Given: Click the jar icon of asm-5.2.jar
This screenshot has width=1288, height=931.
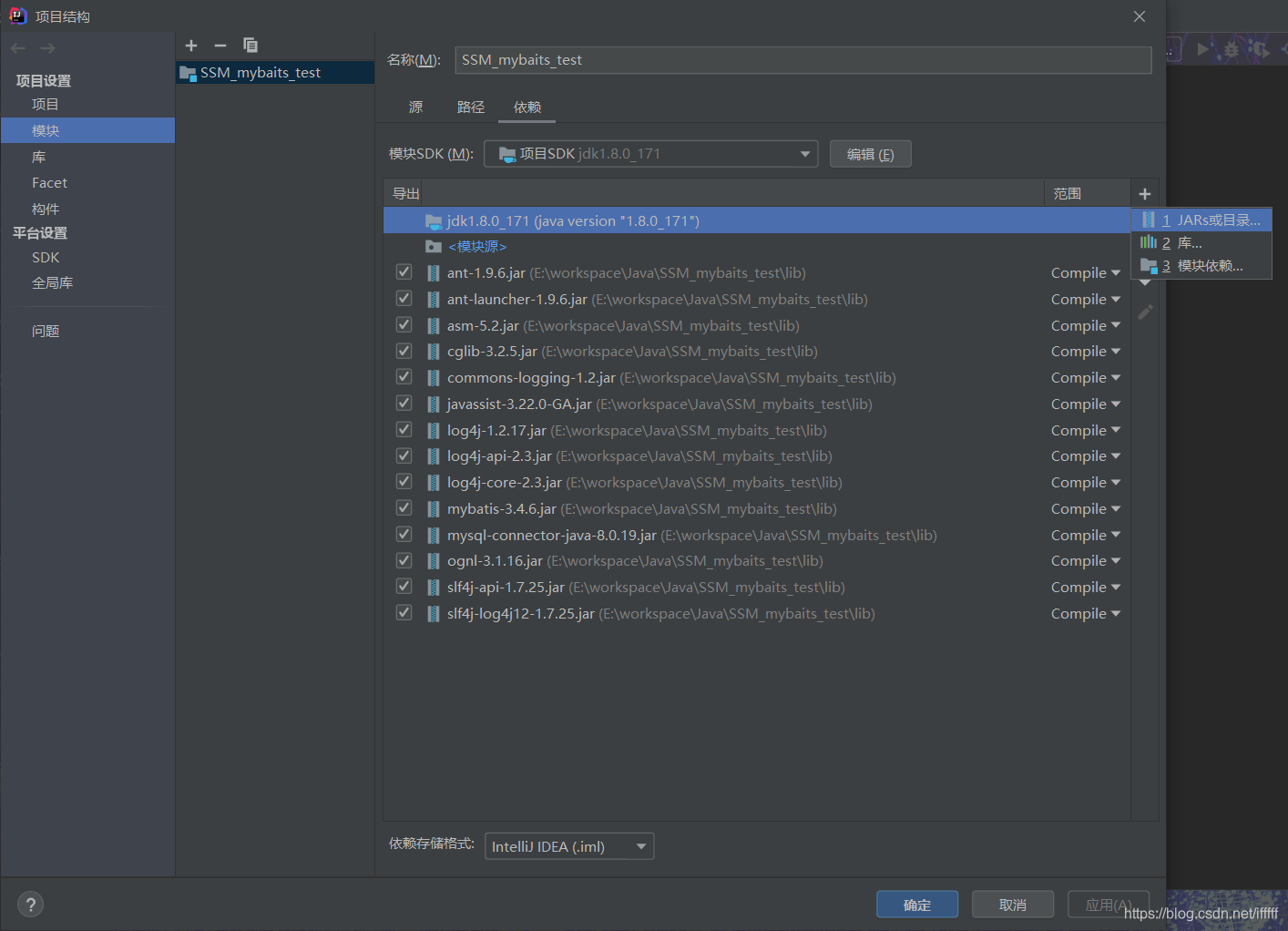Looking at the screenshot, I should coord(434,326).
